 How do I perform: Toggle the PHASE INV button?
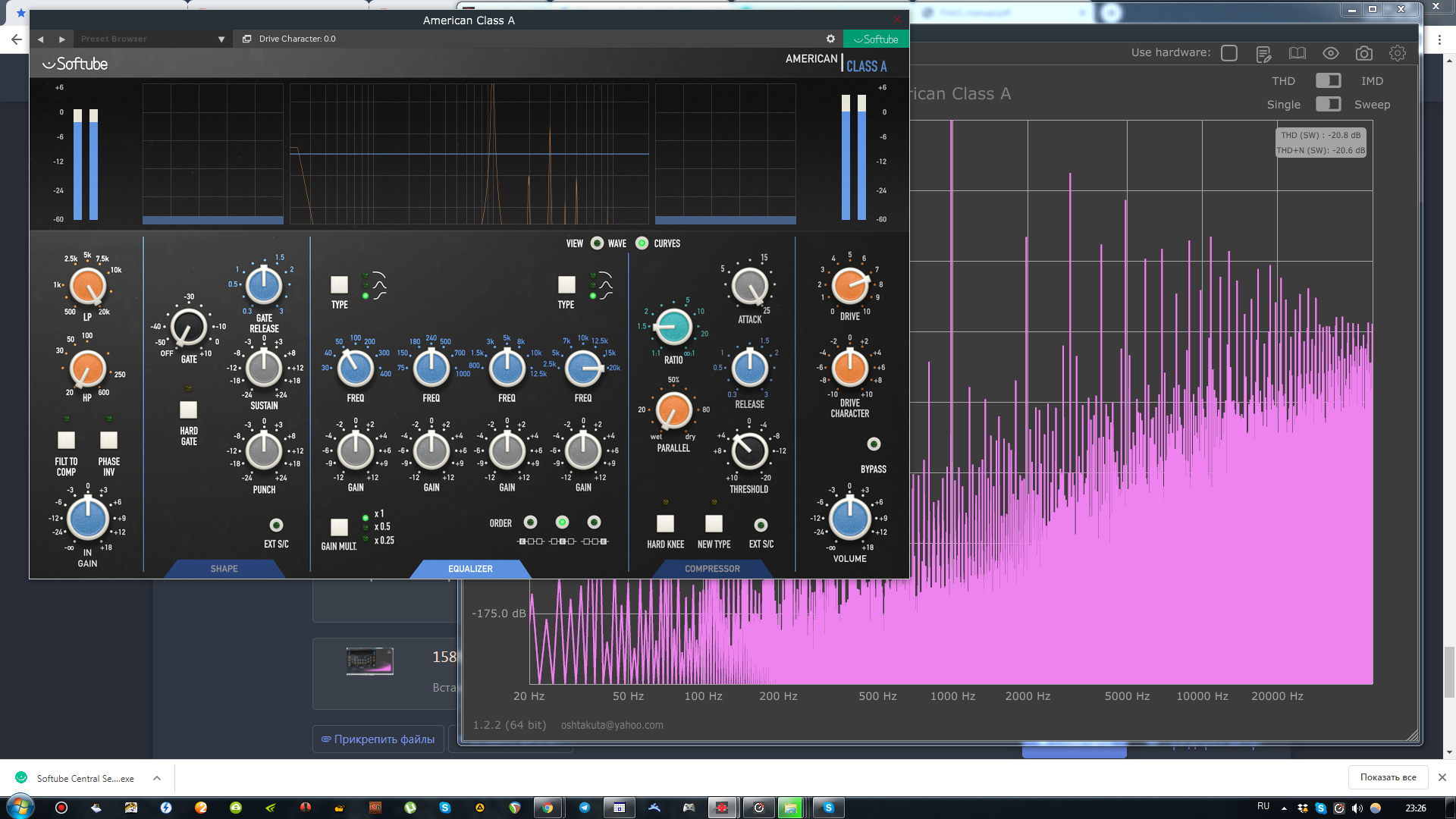tap(108, 440)
